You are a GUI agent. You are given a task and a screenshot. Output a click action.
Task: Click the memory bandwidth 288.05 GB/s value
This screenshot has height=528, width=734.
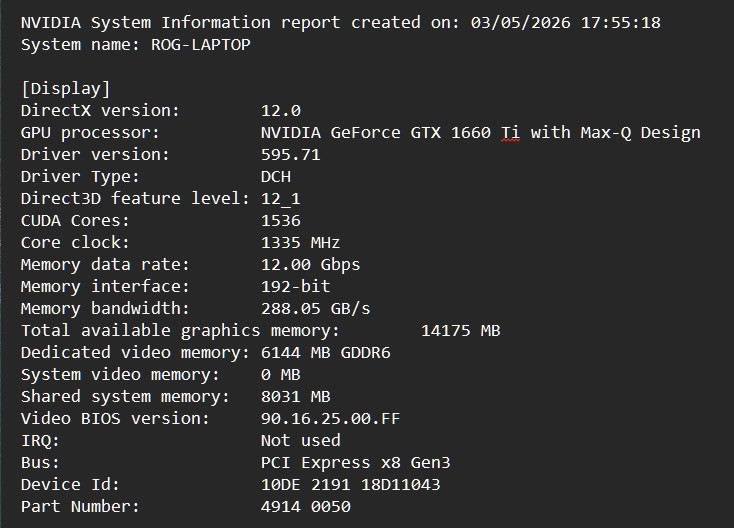coord(316,308)
